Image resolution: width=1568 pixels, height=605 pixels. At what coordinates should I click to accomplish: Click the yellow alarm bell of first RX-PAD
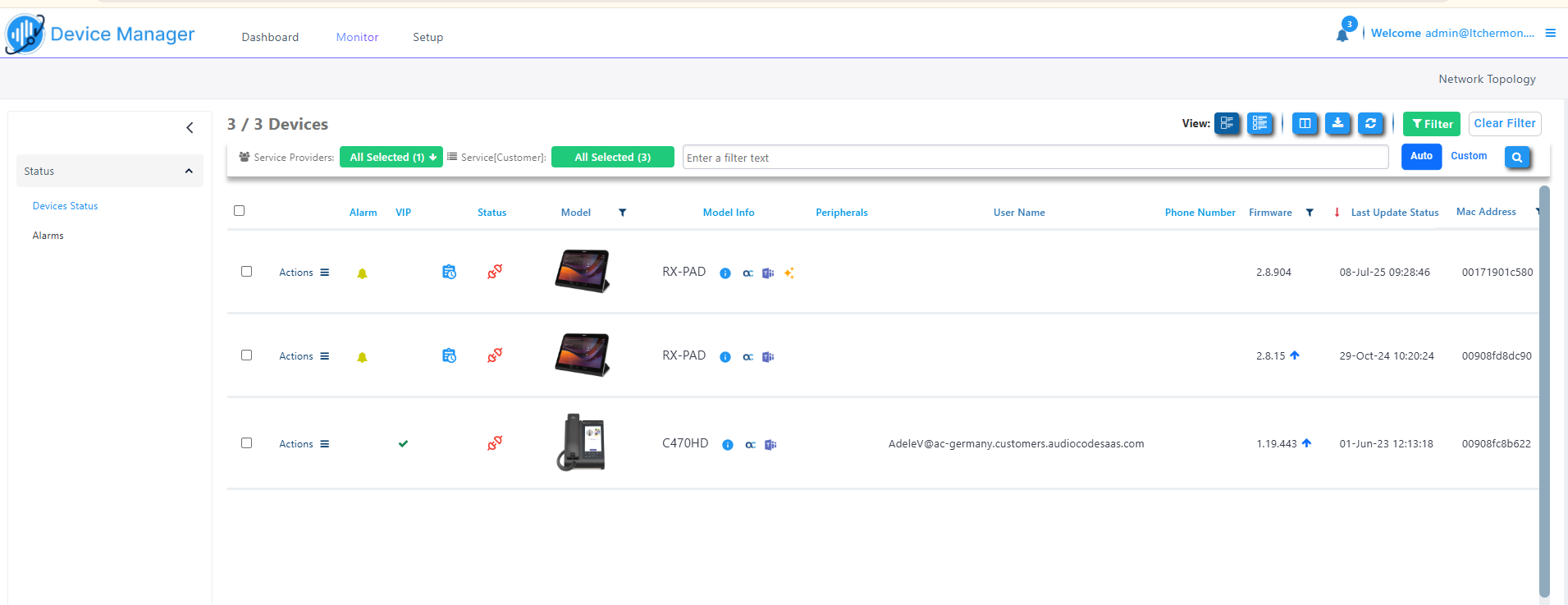click(x=362, y=273)
